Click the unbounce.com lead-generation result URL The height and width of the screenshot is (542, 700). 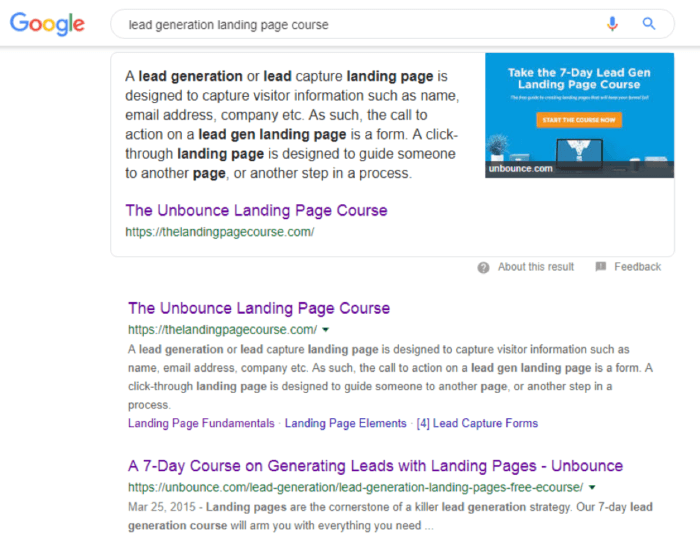(x=355, y=487)
